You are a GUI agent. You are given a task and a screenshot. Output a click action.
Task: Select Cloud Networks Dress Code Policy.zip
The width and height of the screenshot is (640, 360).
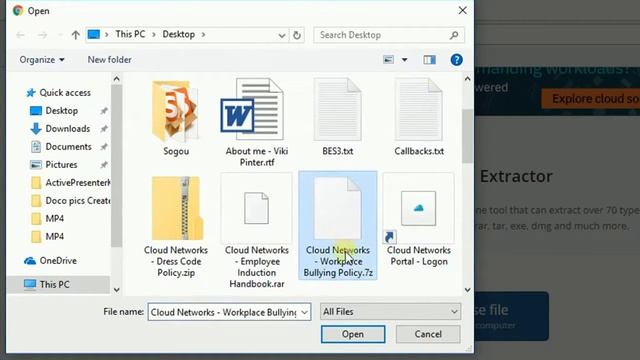[176, 227]
